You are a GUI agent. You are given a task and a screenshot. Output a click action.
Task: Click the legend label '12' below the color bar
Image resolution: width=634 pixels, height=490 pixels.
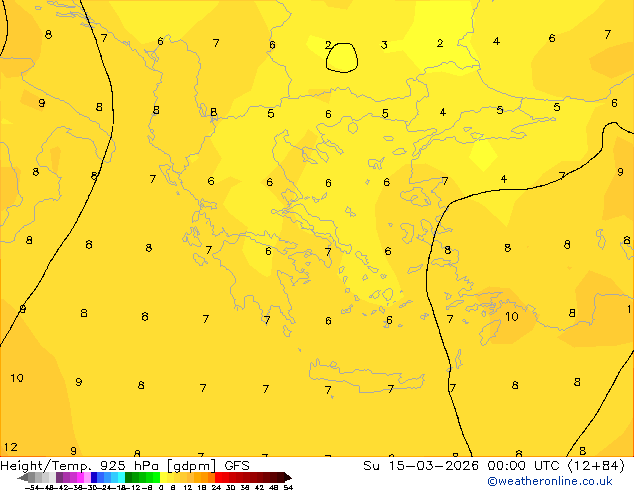click(x=188, y=487)
